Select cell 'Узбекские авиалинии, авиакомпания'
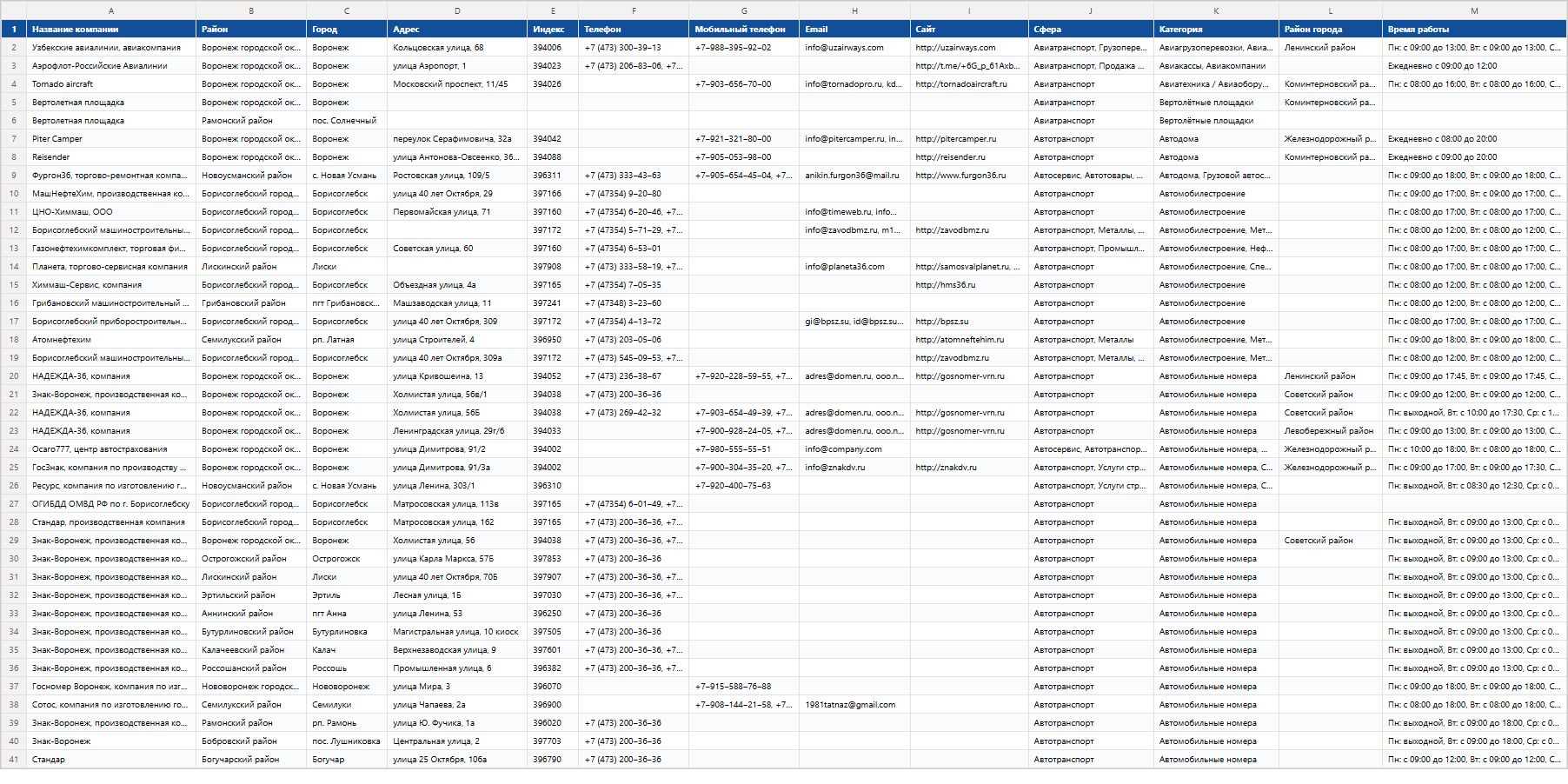 coord(111,48)
